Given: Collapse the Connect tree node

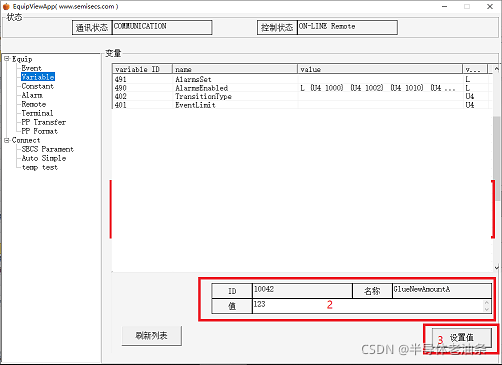Looking at the screenshot, I should tap(7, 140).
